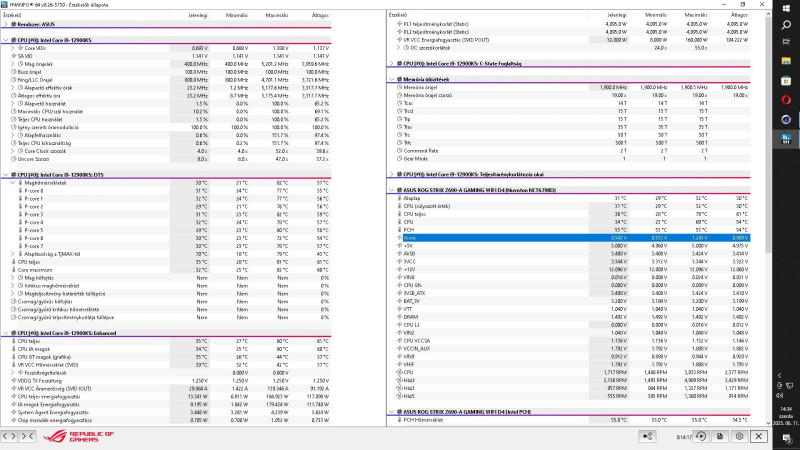Launch File Explorer from the taskbar
This screenshot has height=450, width=800.
786,61
